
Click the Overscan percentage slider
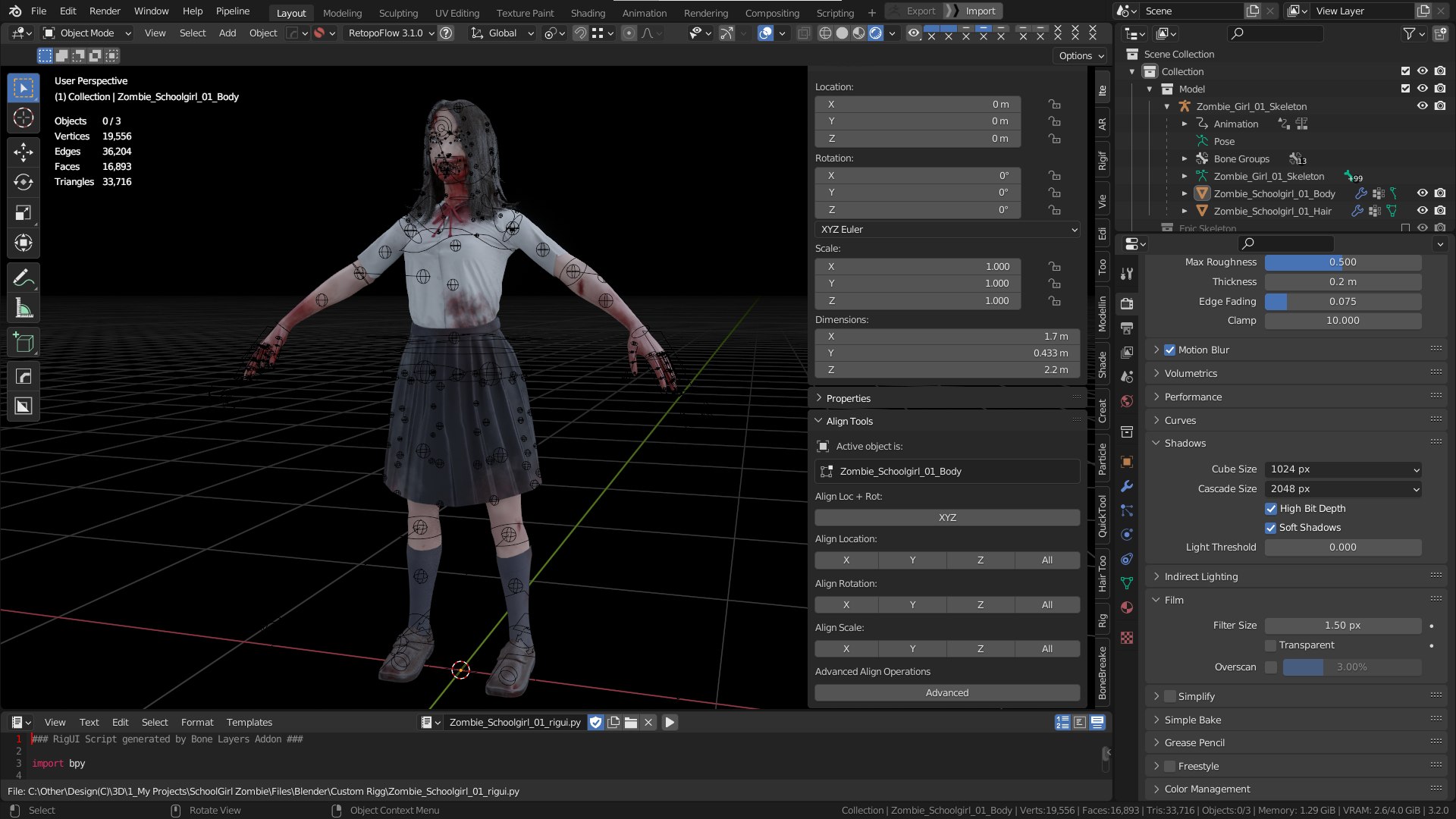1352,667
